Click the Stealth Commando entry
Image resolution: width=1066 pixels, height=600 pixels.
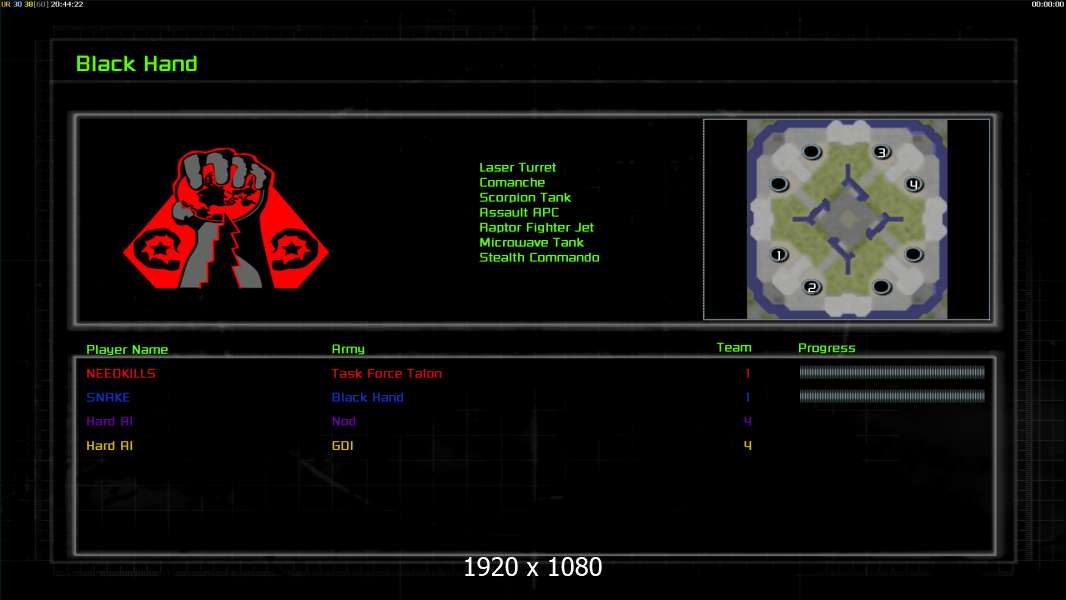539,257
